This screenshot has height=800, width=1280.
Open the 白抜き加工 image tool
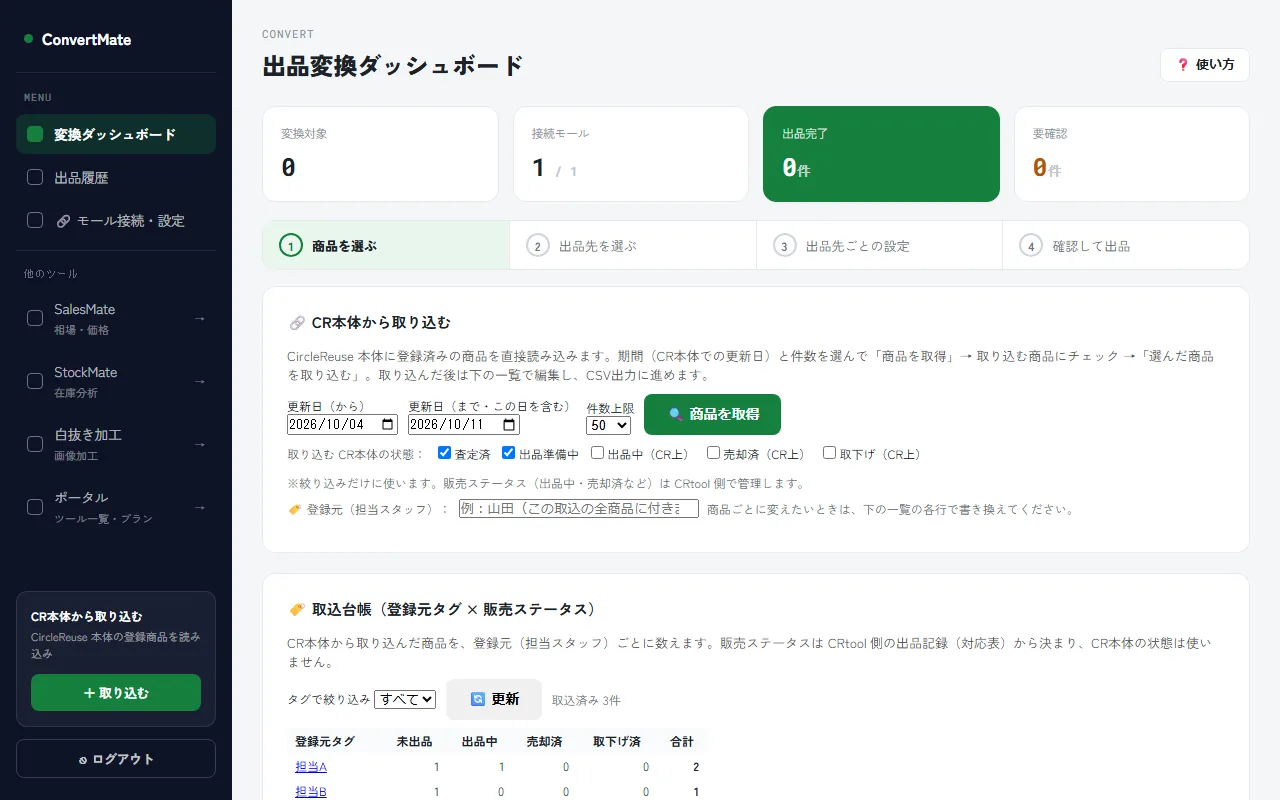116,444
